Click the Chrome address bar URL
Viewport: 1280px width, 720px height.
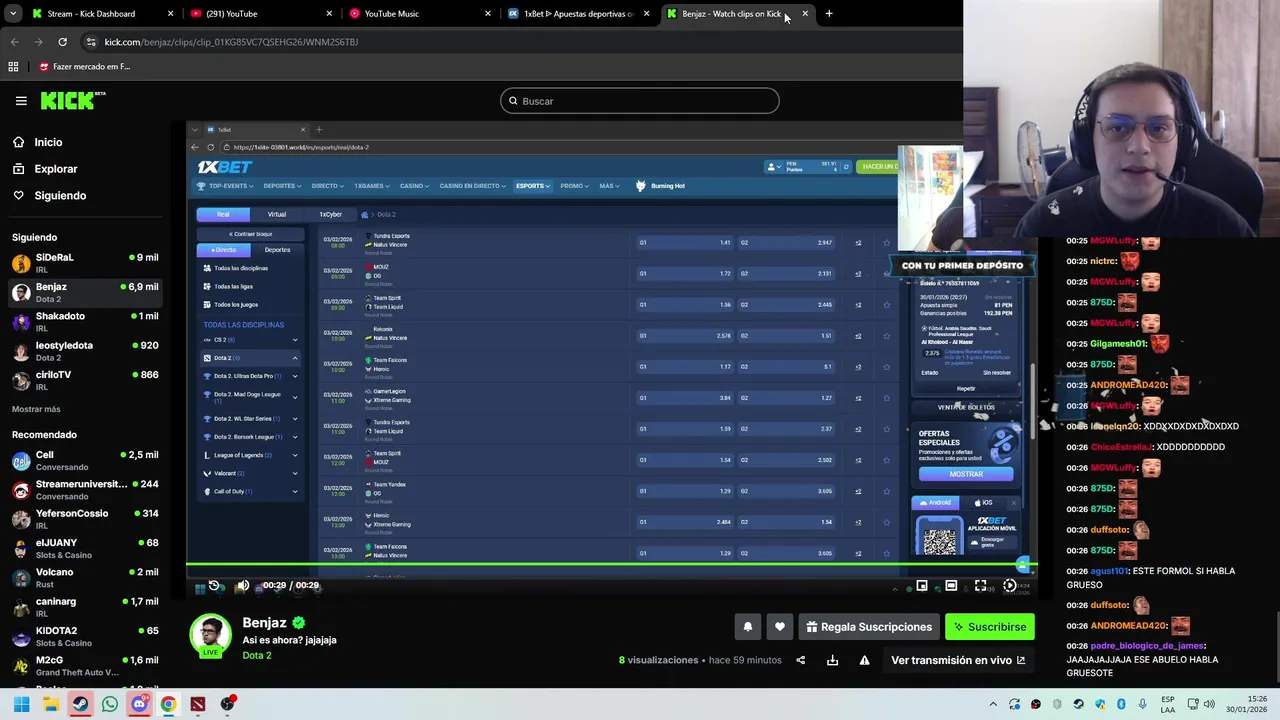tap(231, 42)
